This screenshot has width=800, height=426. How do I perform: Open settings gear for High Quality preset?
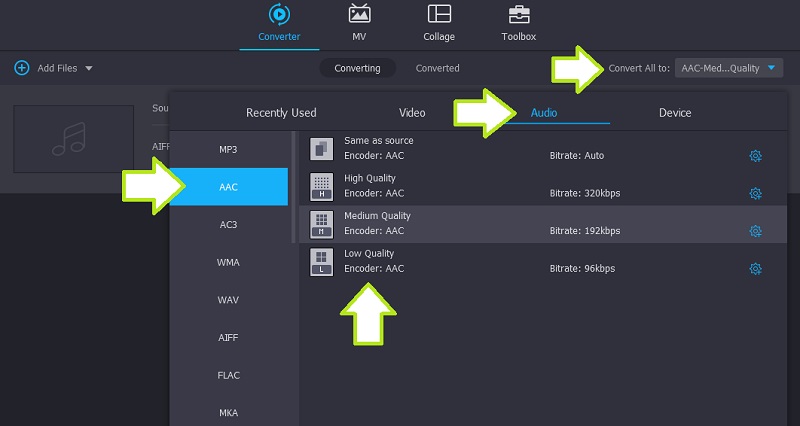[x=756, y=193]
